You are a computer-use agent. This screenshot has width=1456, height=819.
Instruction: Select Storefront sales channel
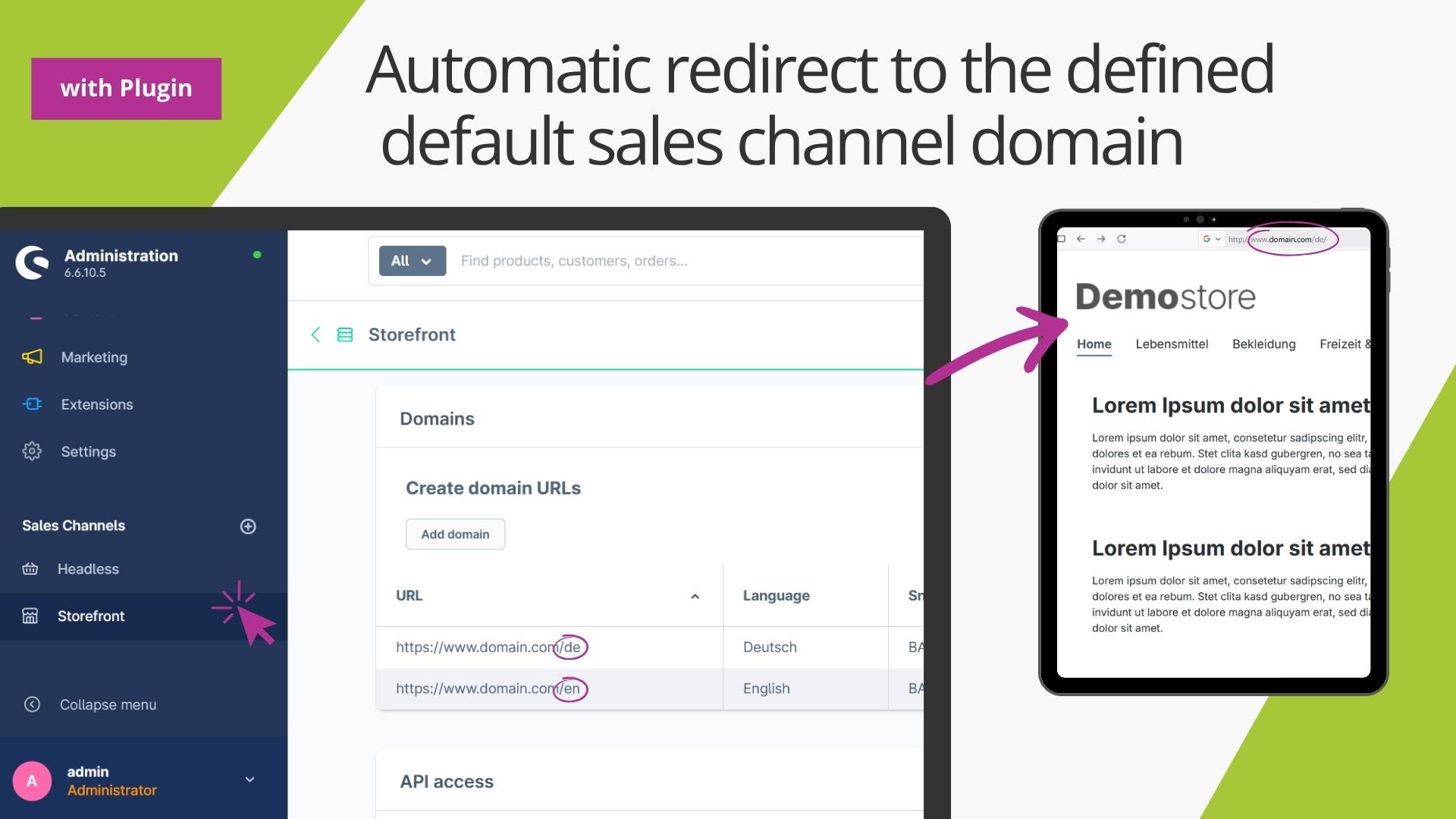click(x=91, y=616)
